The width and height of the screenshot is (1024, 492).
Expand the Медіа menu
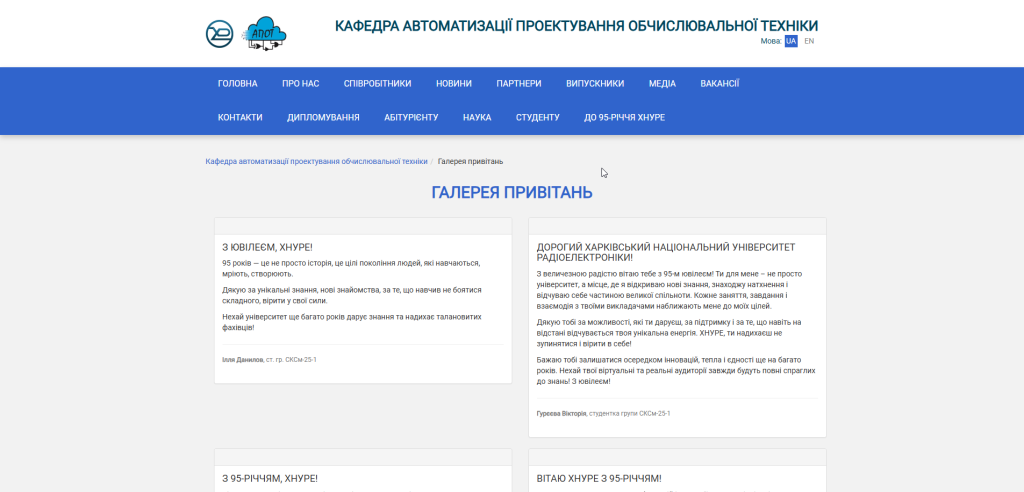[662, 84]
